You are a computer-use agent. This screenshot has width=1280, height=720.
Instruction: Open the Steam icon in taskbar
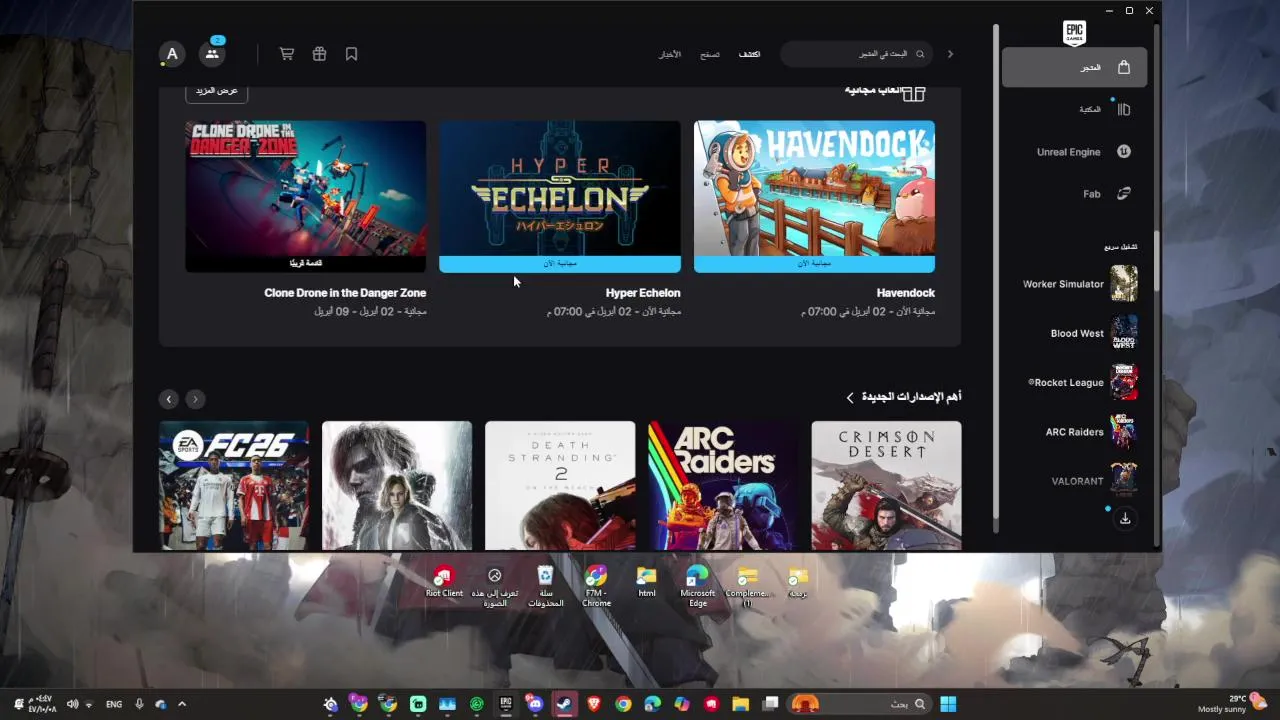[565, 704]
